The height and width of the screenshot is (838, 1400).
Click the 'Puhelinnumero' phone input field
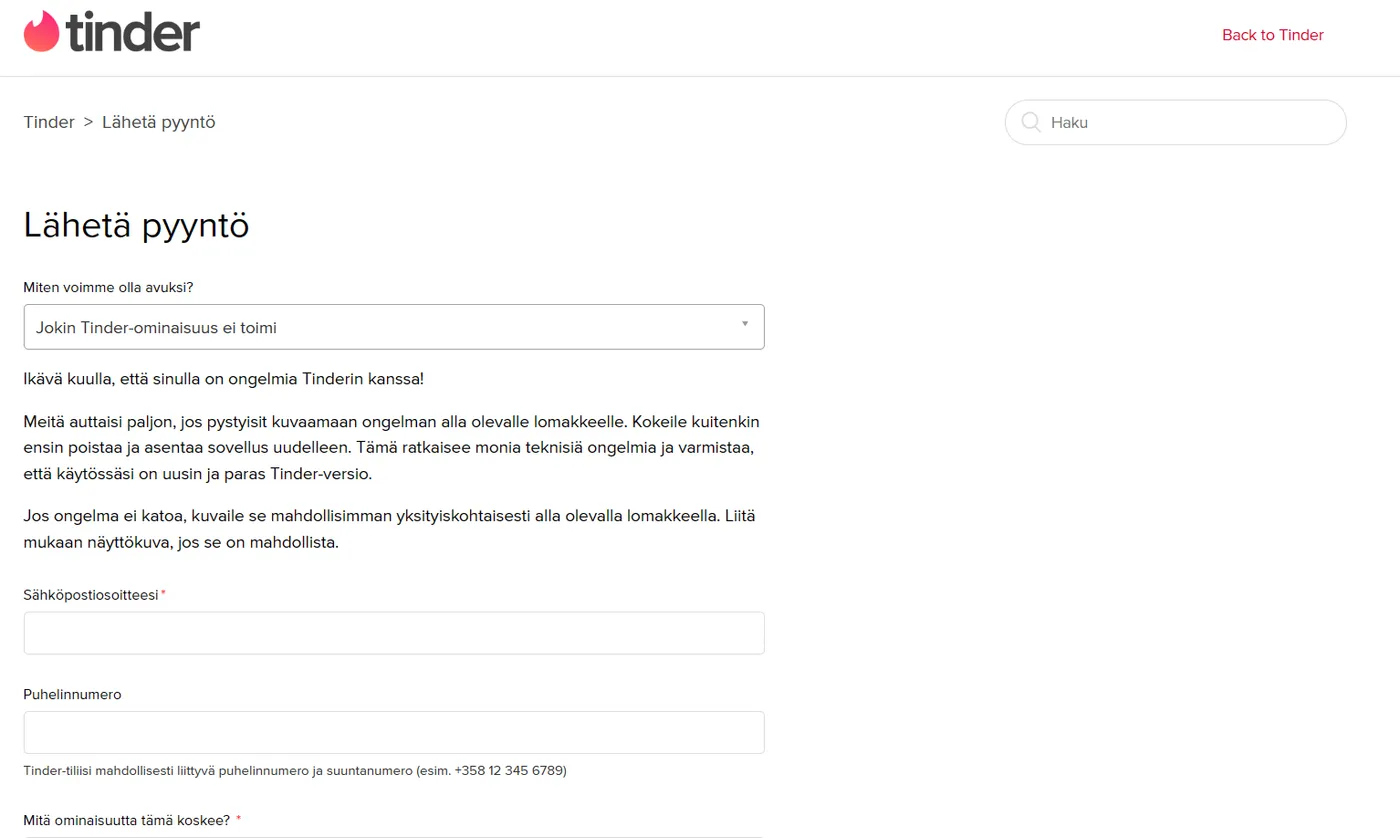click(x=394, y=732)
